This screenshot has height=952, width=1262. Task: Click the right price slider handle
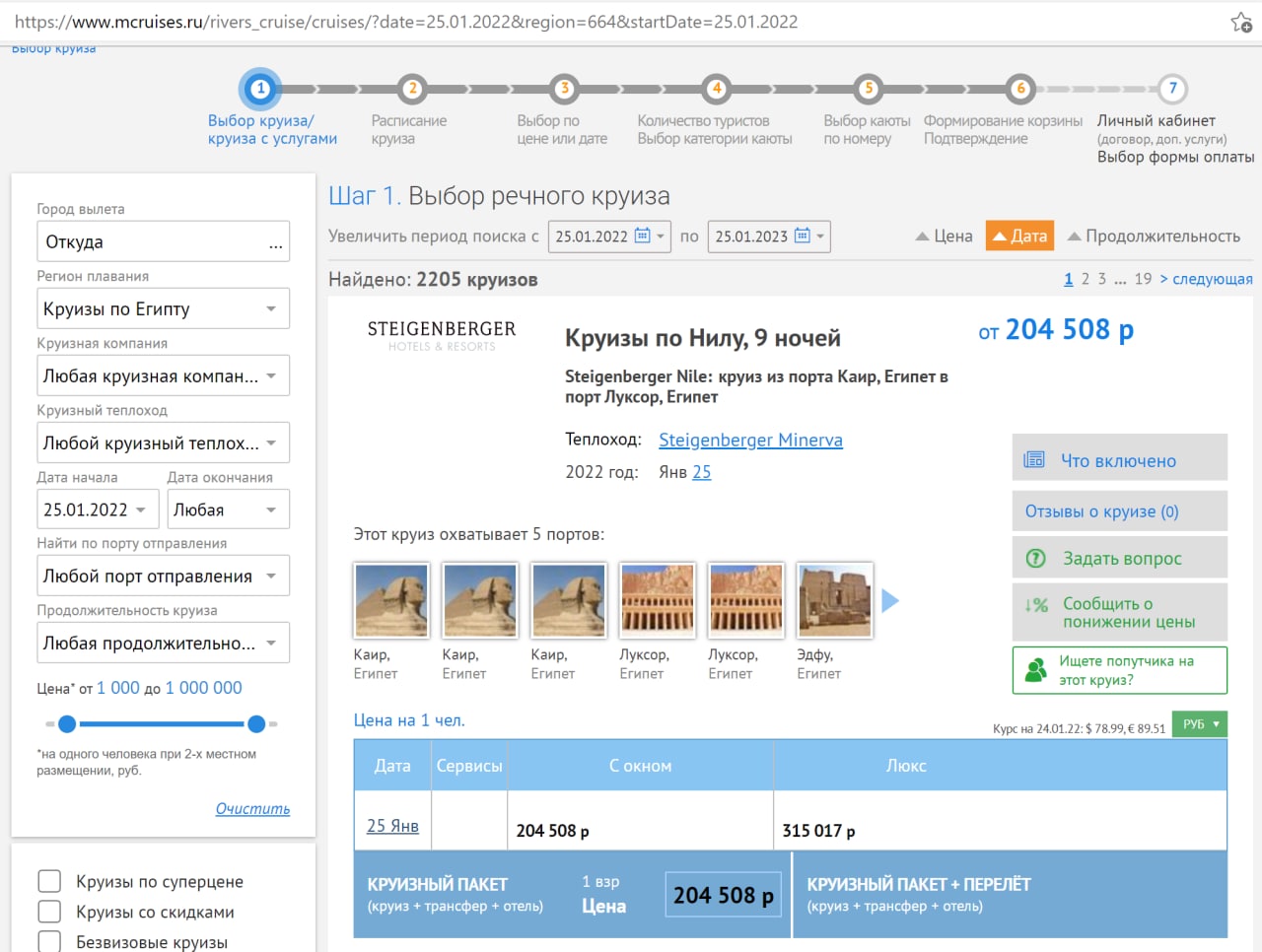(x=256, y=724)
